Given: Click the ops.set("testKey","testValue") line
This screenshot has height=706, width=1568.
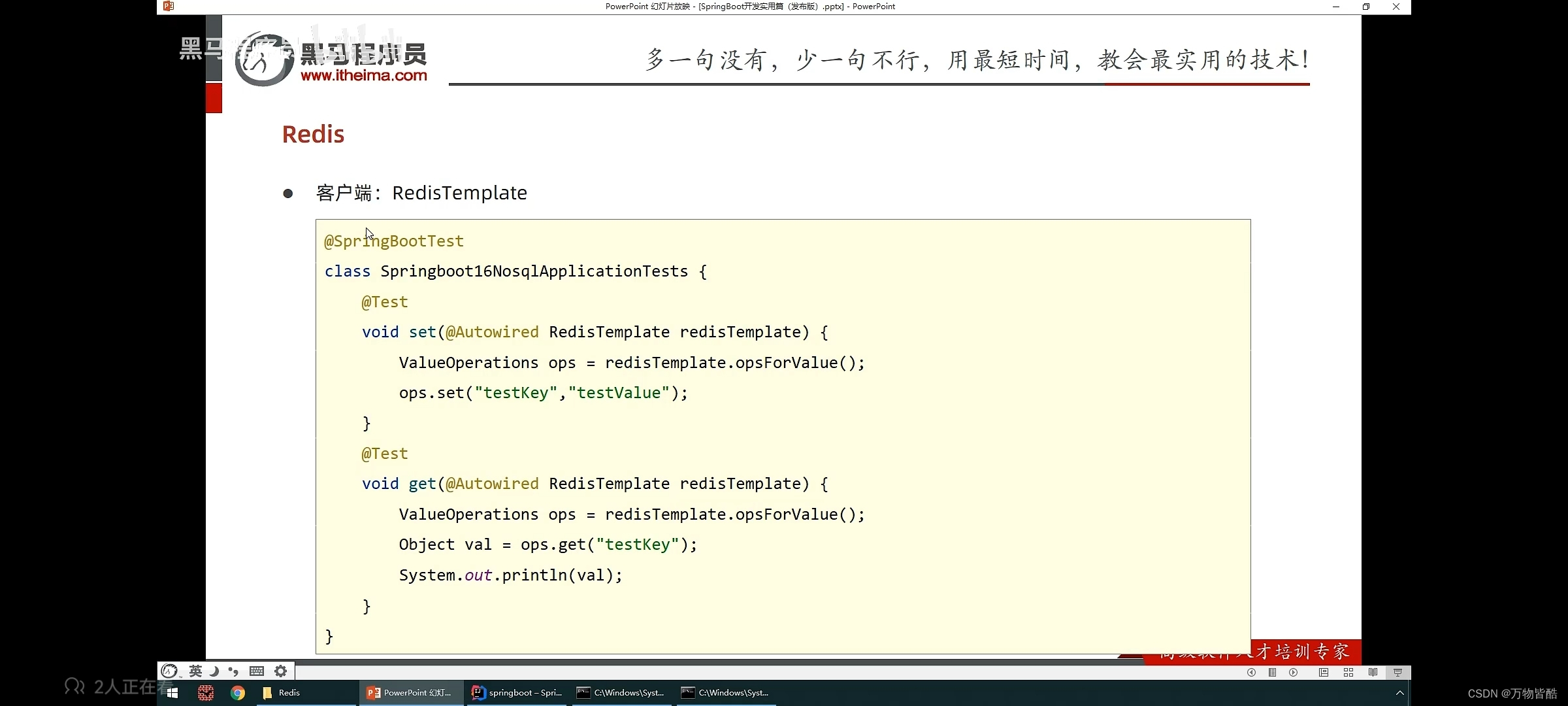Looking at the screenshot, I should (x=544, y=393).
